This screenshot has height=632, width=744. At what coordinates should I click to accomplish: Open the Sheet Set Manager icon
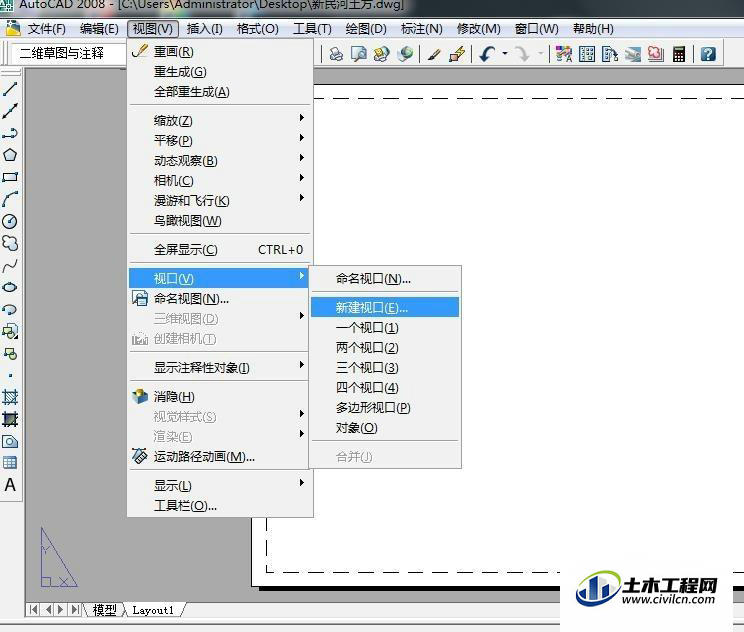[x=632, y=54]
